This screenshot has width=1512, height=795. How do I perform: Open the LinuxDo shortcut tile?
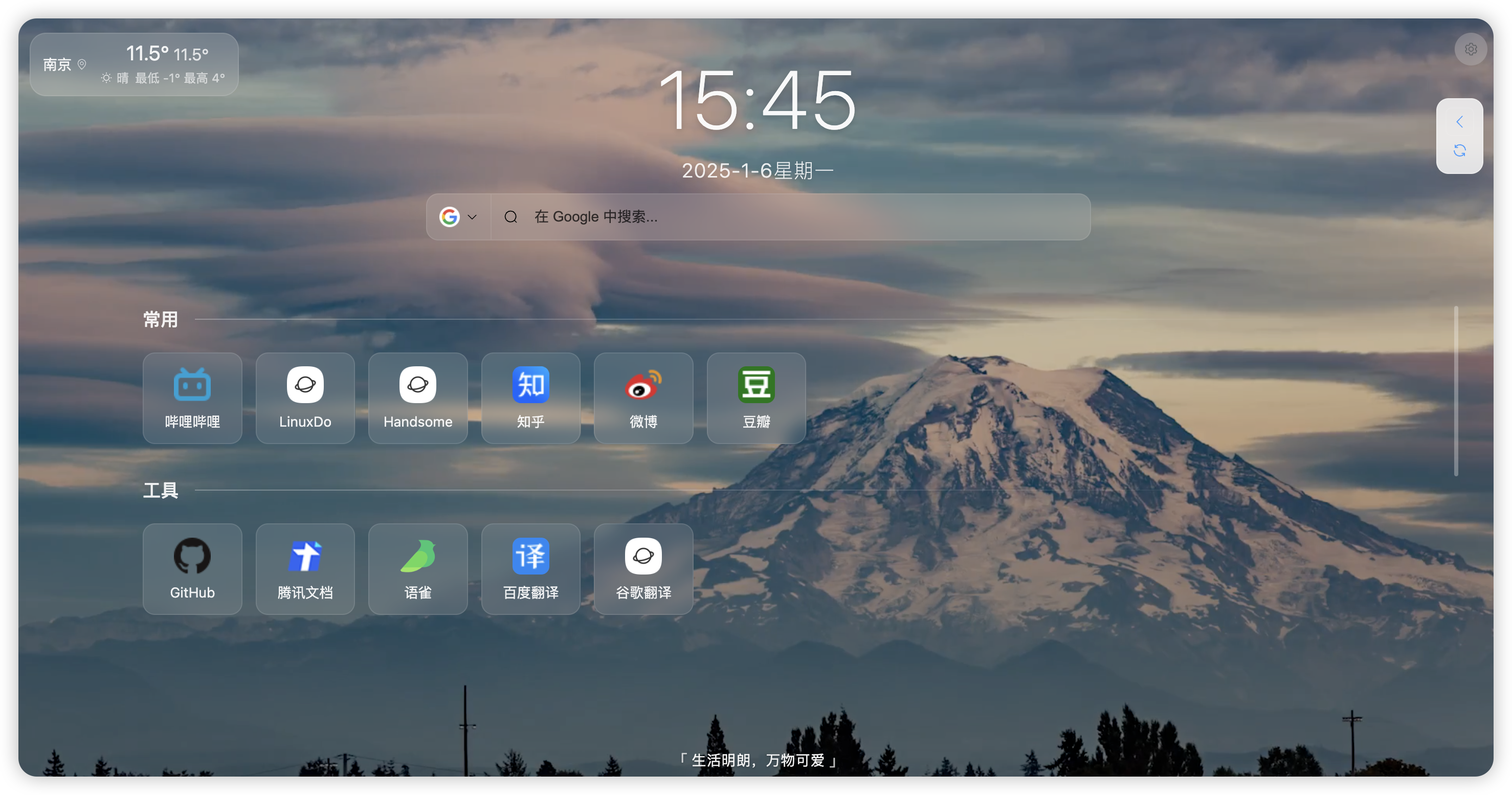[305, 397]
